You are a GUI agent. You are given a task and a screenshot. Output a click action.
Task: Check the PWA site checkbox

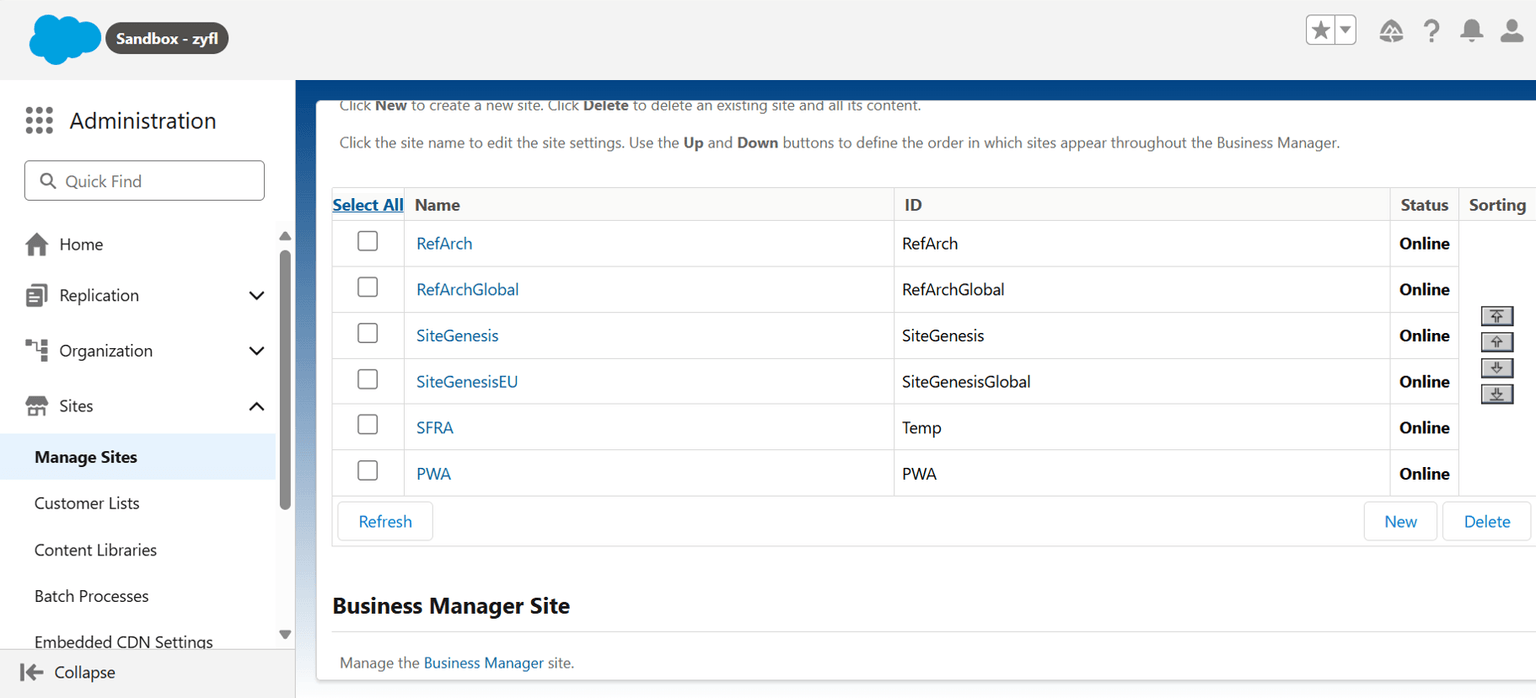pos(368,471)
